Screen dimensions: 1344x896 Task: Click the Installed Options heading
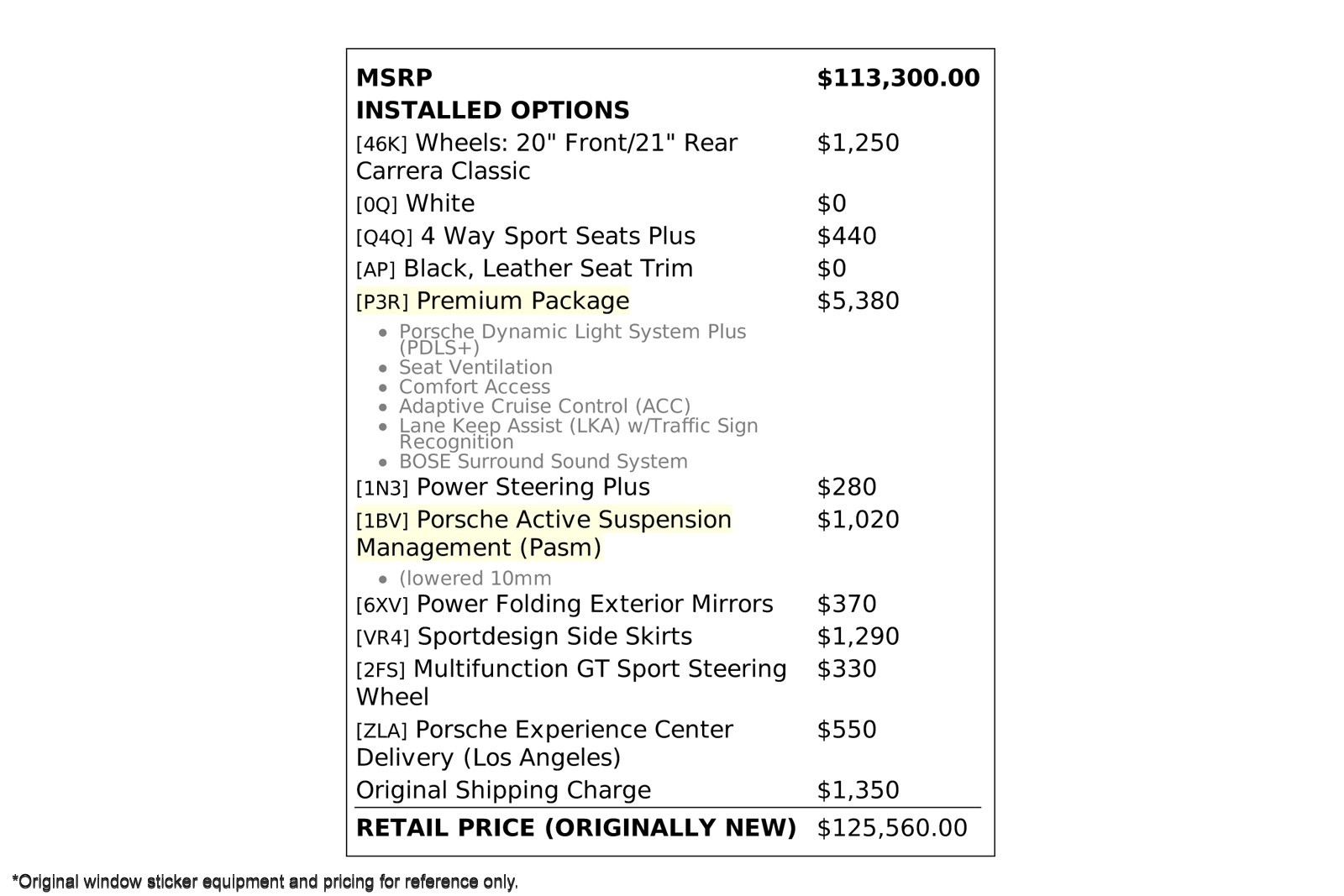click(492, 111)
